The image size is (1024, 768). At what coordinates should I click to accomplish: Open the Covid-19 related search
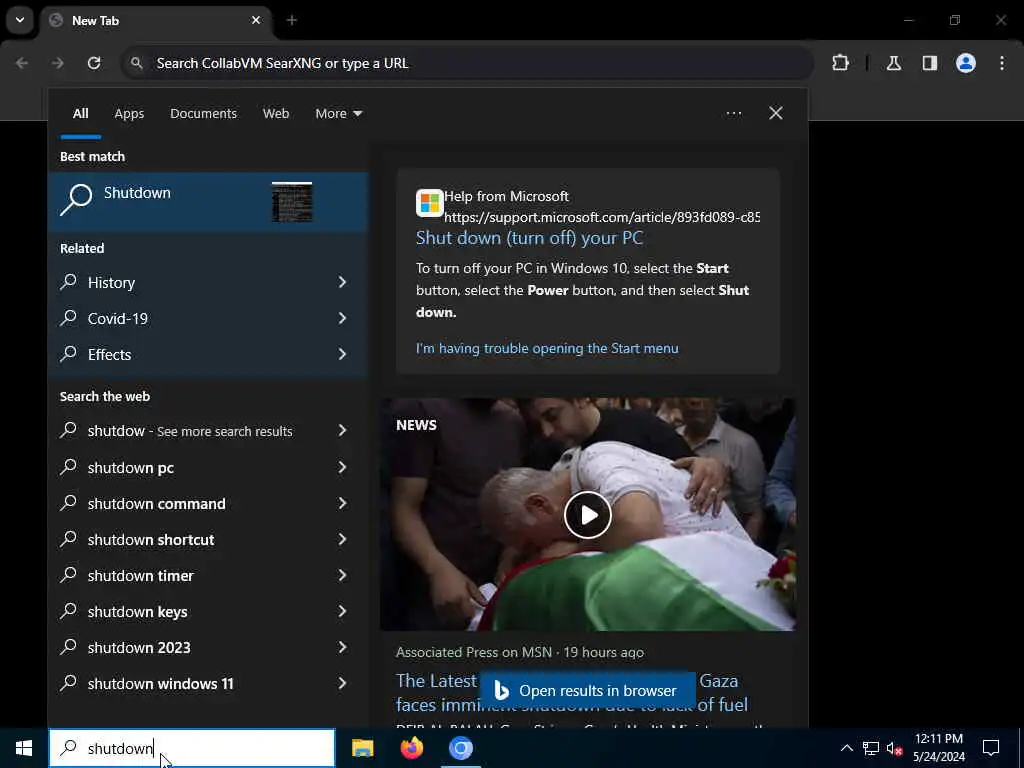point(118,318)
